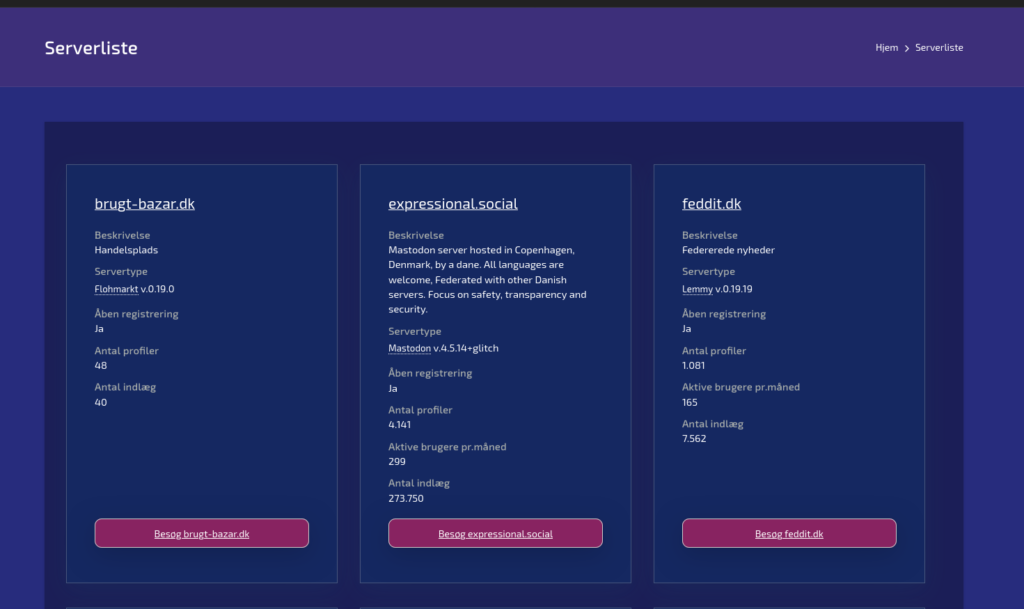Click post count 40 on brugt-bazar.dk
The height and width of the screenshot is (609, 1024).
click(x=101, y=403)
